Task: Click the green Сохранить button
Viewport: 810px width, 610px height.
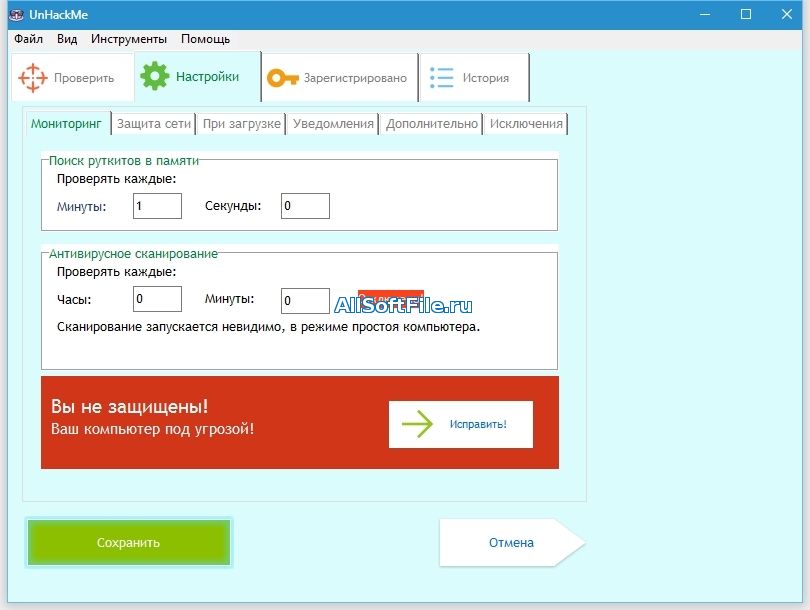Action: 129,542
